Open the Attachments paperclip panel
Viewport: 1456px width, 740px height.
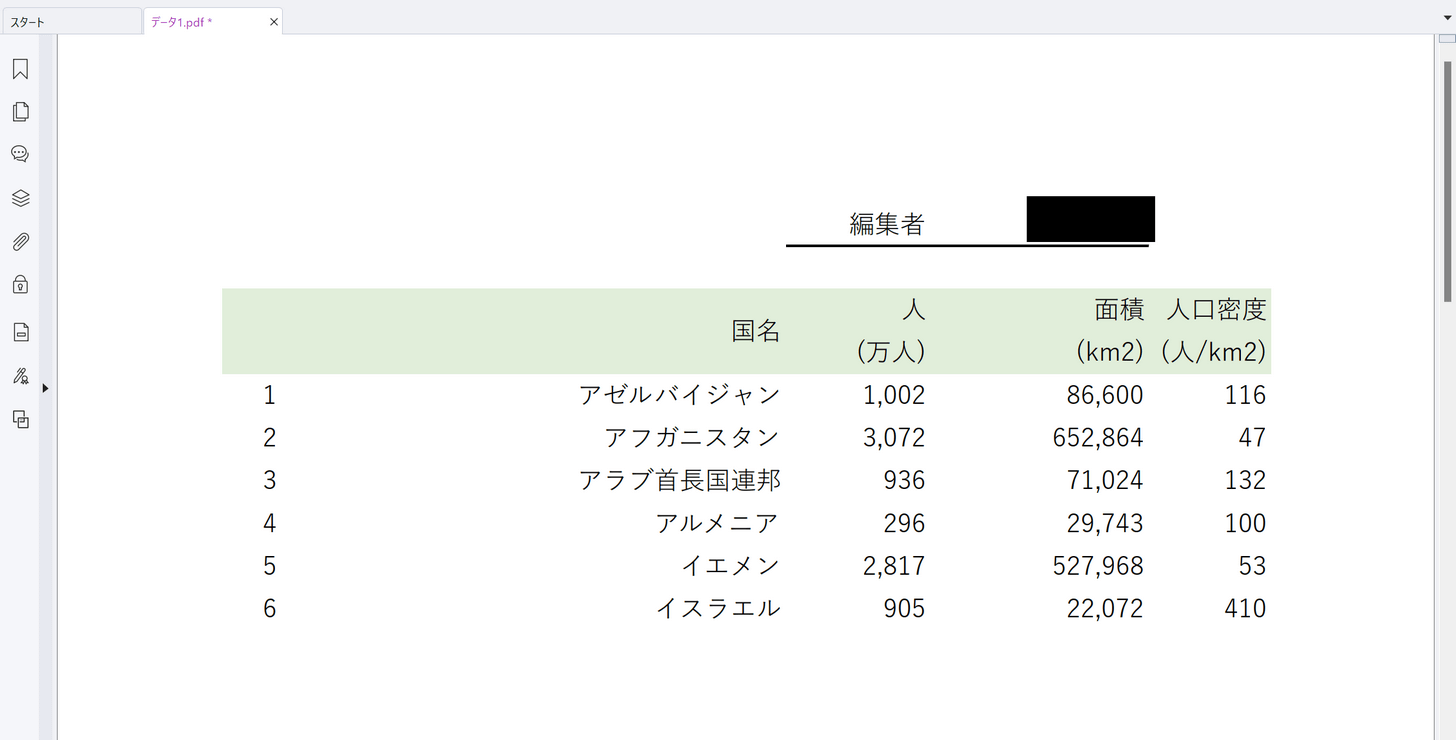20,242
